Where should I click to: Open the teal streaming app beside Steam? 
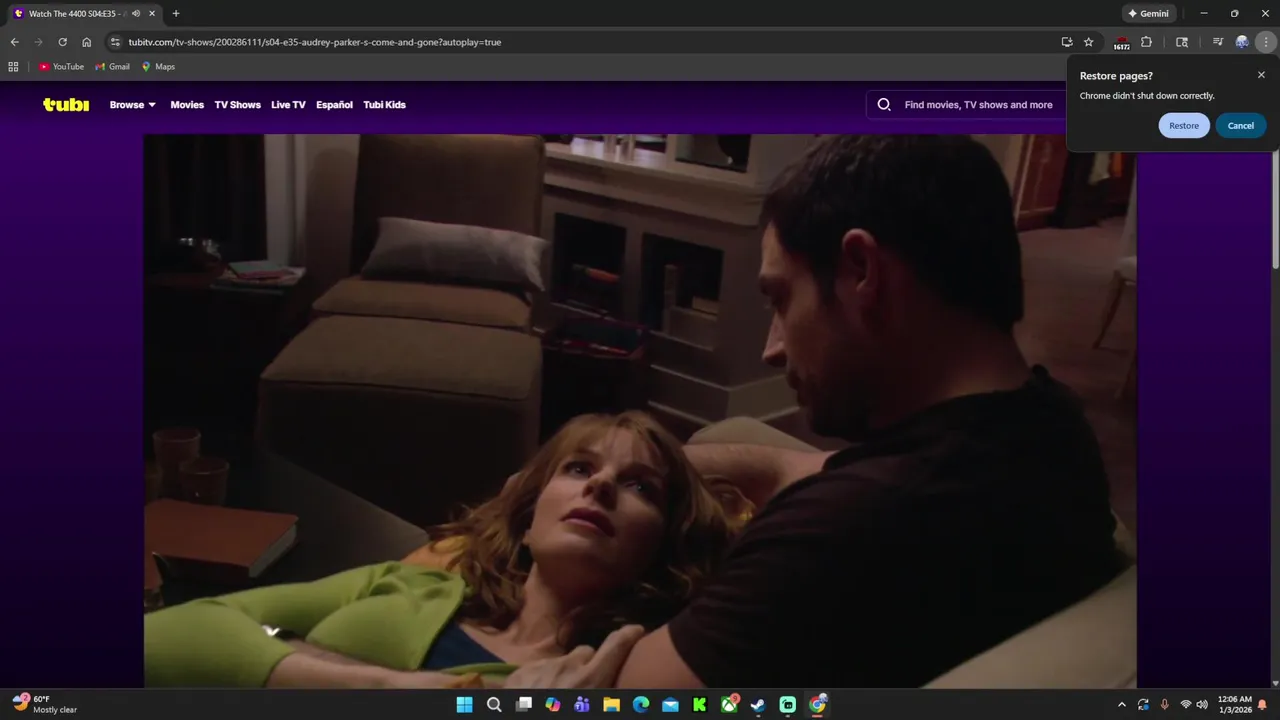[x=788, y=705]
